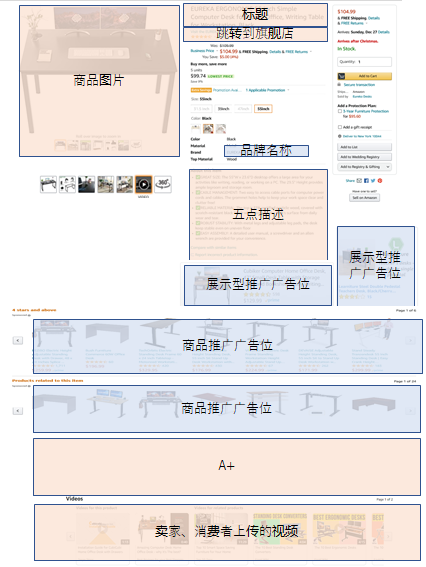426x567 pixels.
Task: Select fourth lifestyle photo thumbnail
Action: tap(106, 184)
